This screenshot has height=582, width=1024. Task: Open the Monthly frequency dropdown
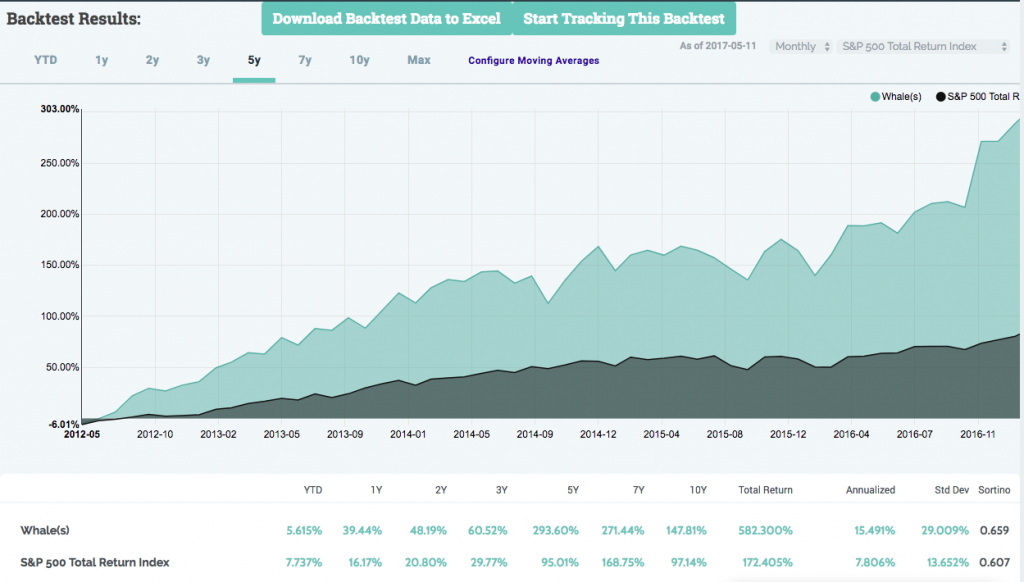(800, 47)
